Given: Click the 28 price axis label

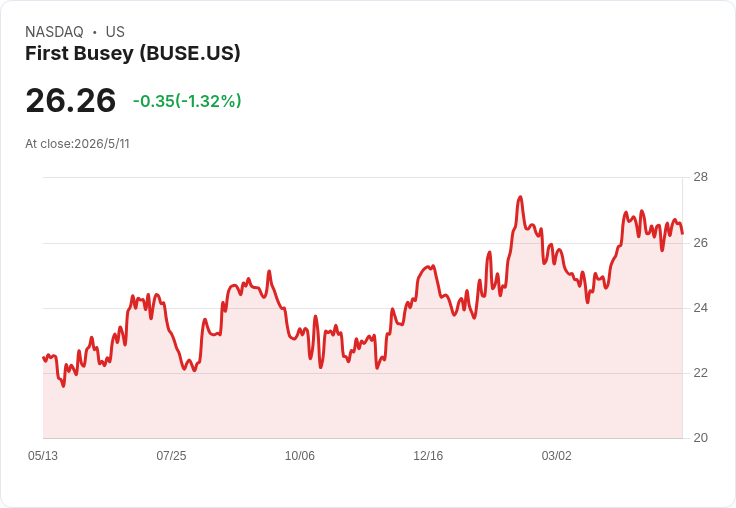Looking at the screenshot, I should point(701,177).
